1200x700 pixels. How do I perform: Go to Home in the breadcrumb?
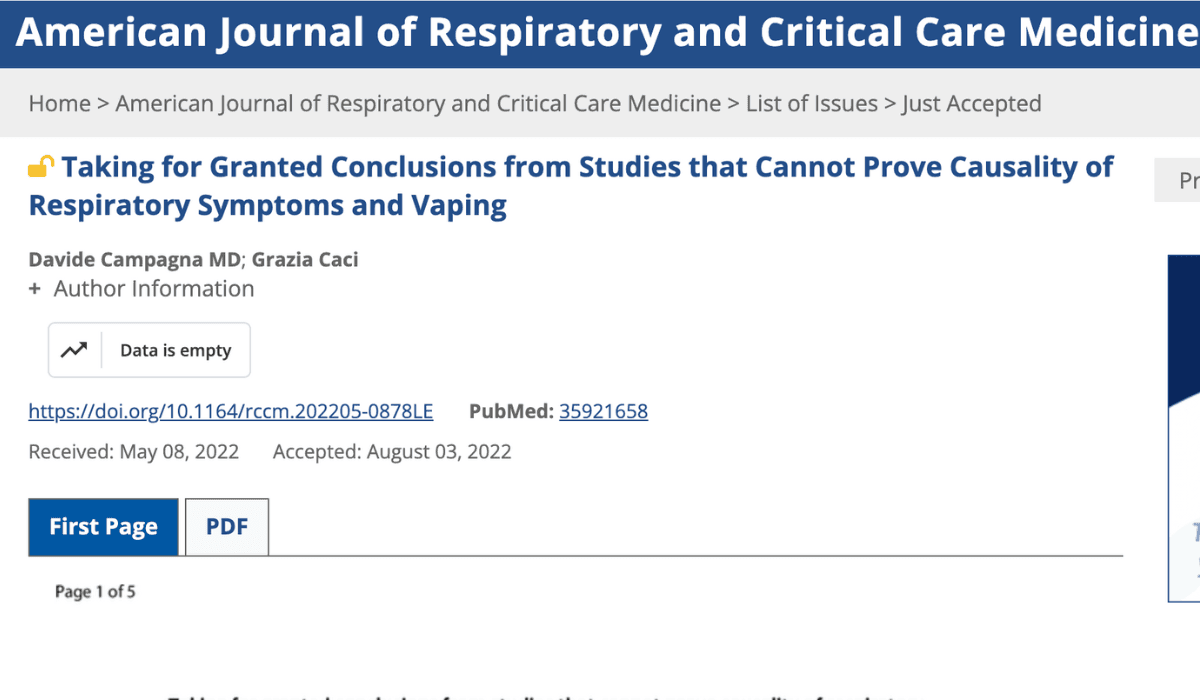[x=59, y=103]
